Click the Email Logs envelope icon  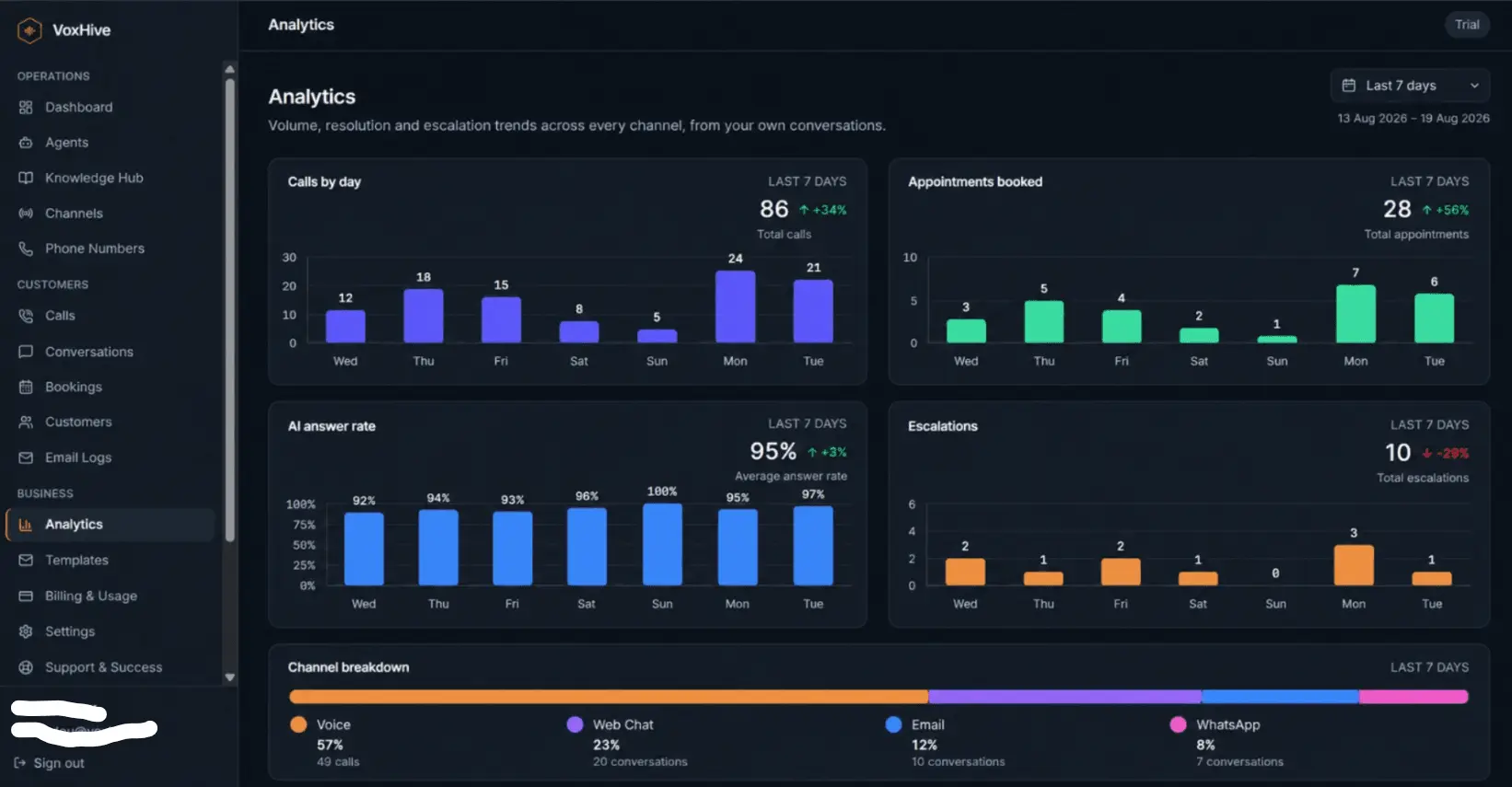point(26,457)
